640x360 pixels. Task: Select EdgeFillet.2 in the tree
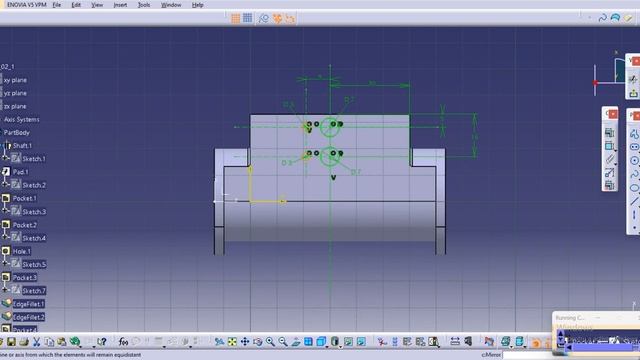coord(29,317)
